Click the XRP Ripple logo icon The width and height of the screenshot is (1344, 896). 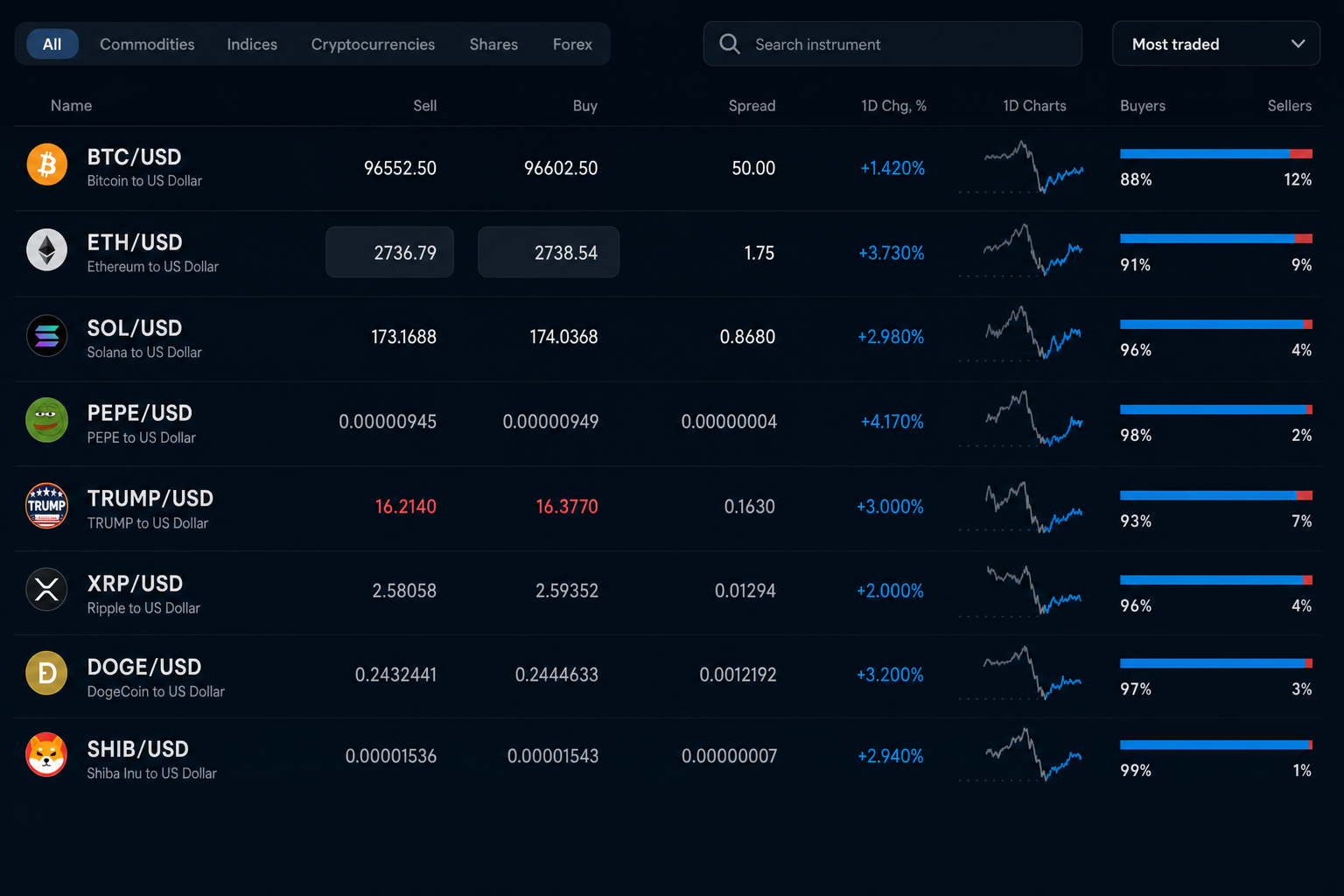(47, 590)
